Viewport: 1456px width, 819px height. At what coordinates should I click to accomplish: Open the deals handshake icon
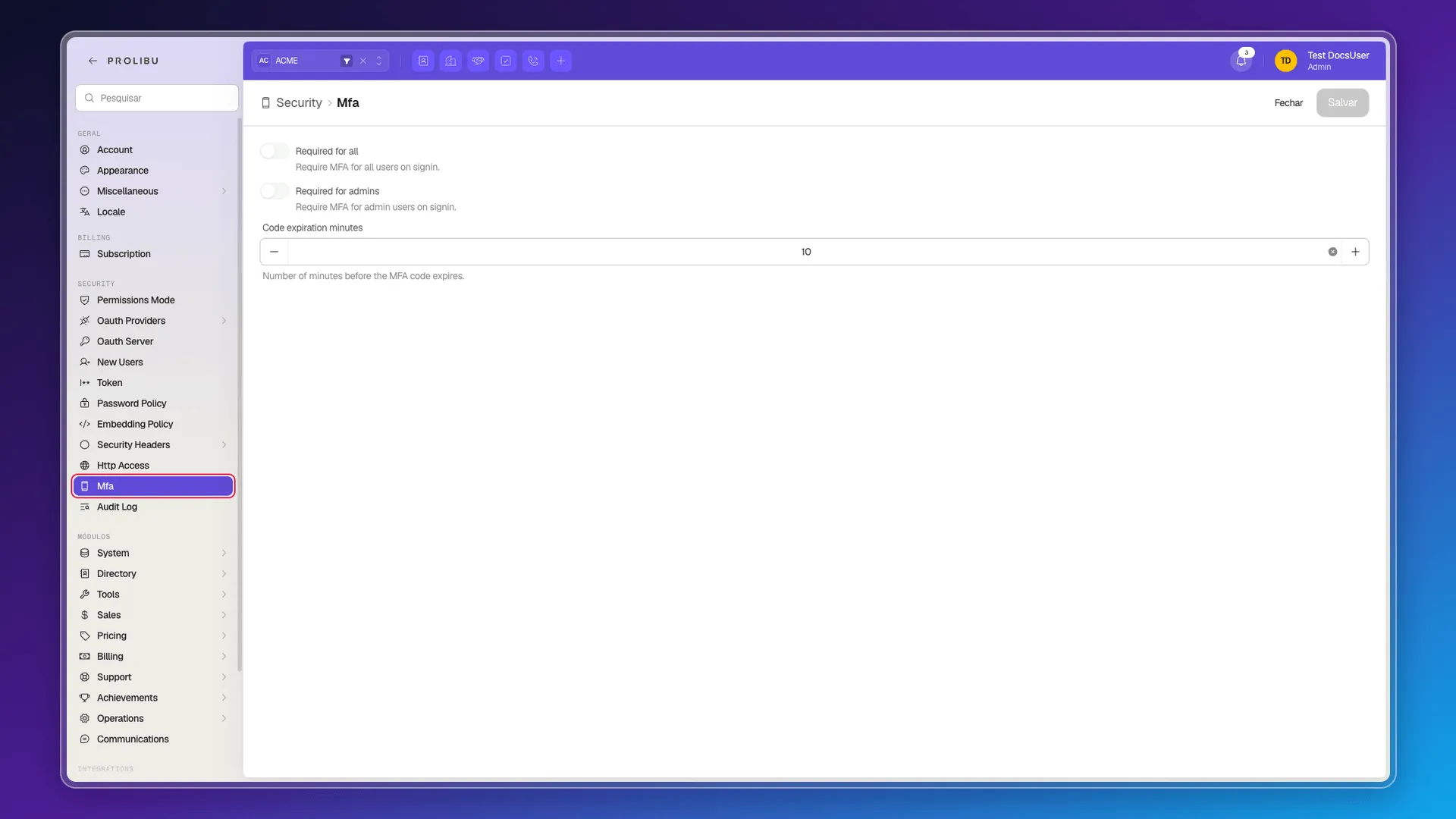(x=479, y=61)
